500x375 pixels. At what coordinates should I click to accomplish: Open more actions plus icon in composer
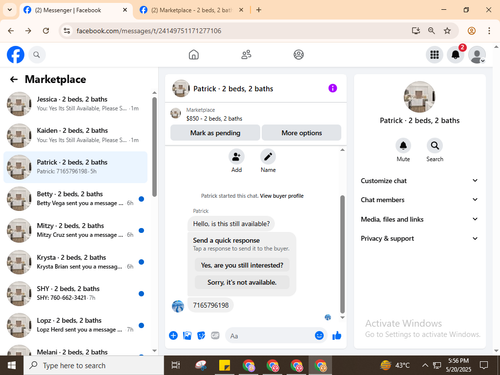(x=173, y=335)
